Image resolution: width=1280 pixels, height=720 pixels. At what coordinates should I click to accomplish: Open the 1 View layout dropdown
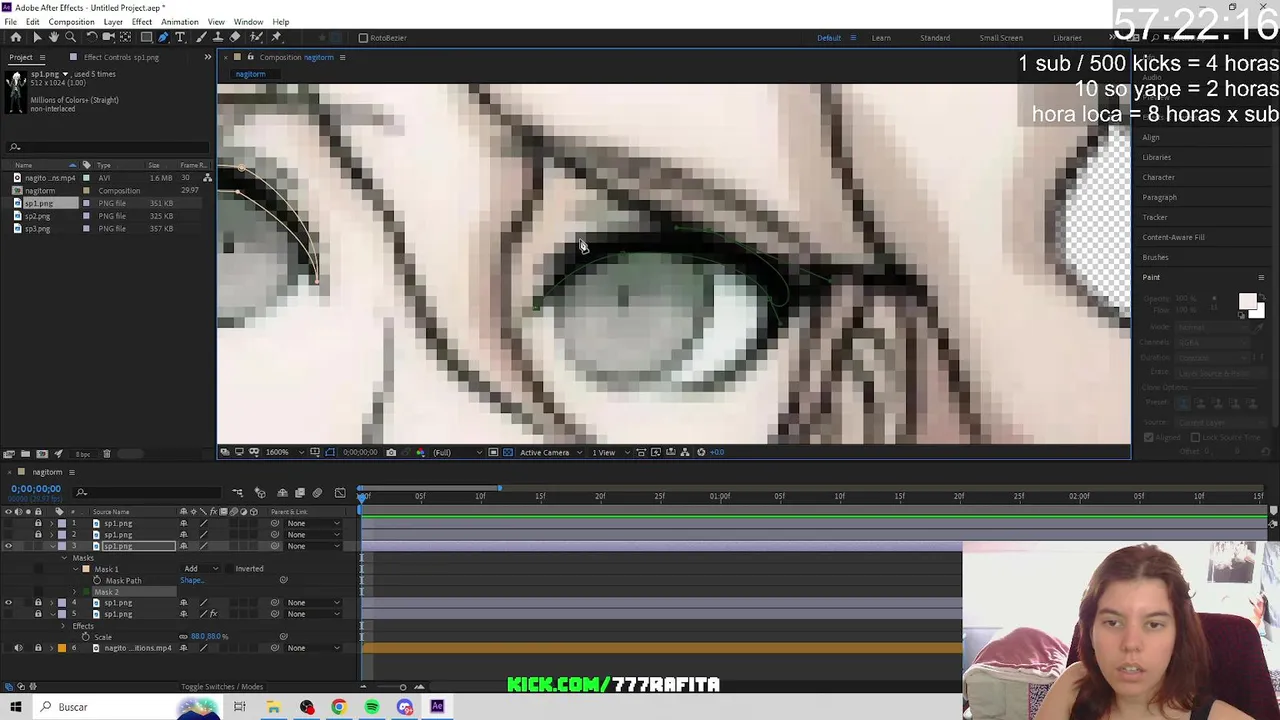[x=610, y=452]
